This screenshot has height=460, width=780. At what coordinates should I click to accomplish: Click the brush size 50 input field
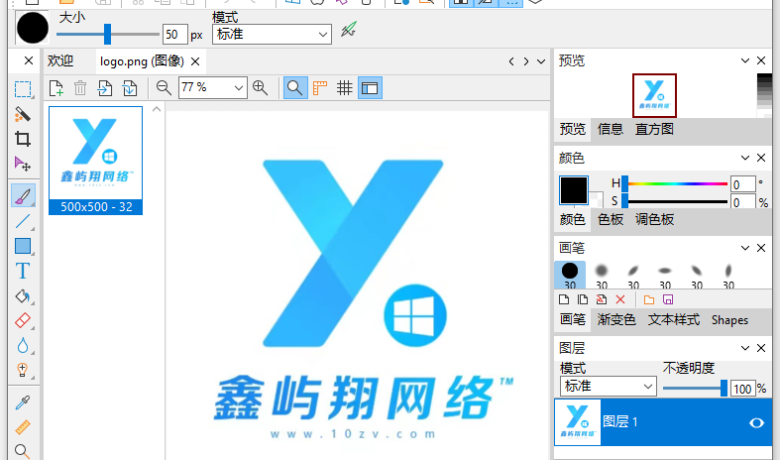[x=175, y=34]
